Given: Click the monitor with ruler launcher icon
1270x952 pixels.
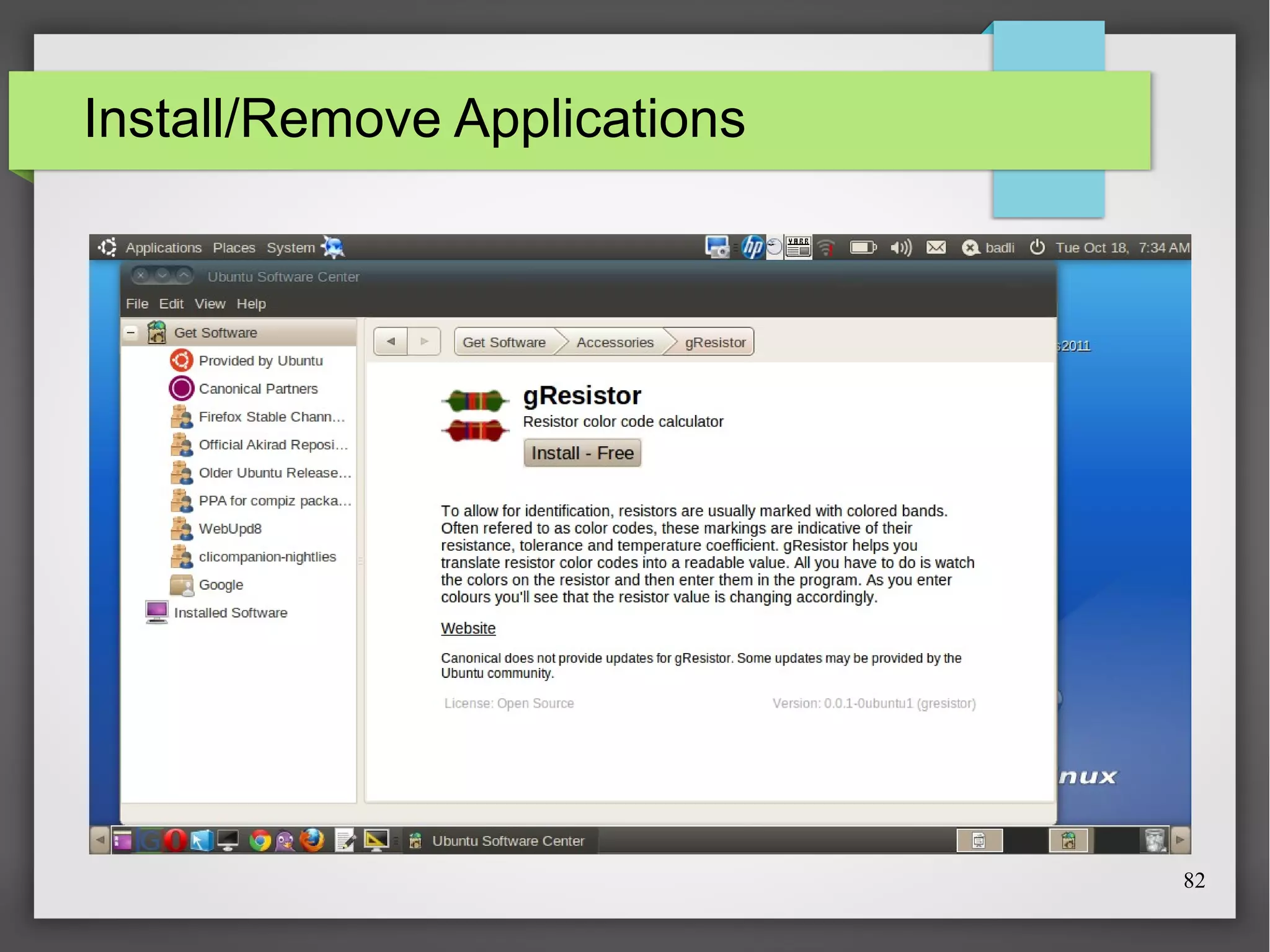Looking at the screenshot, I should [376, 840].
